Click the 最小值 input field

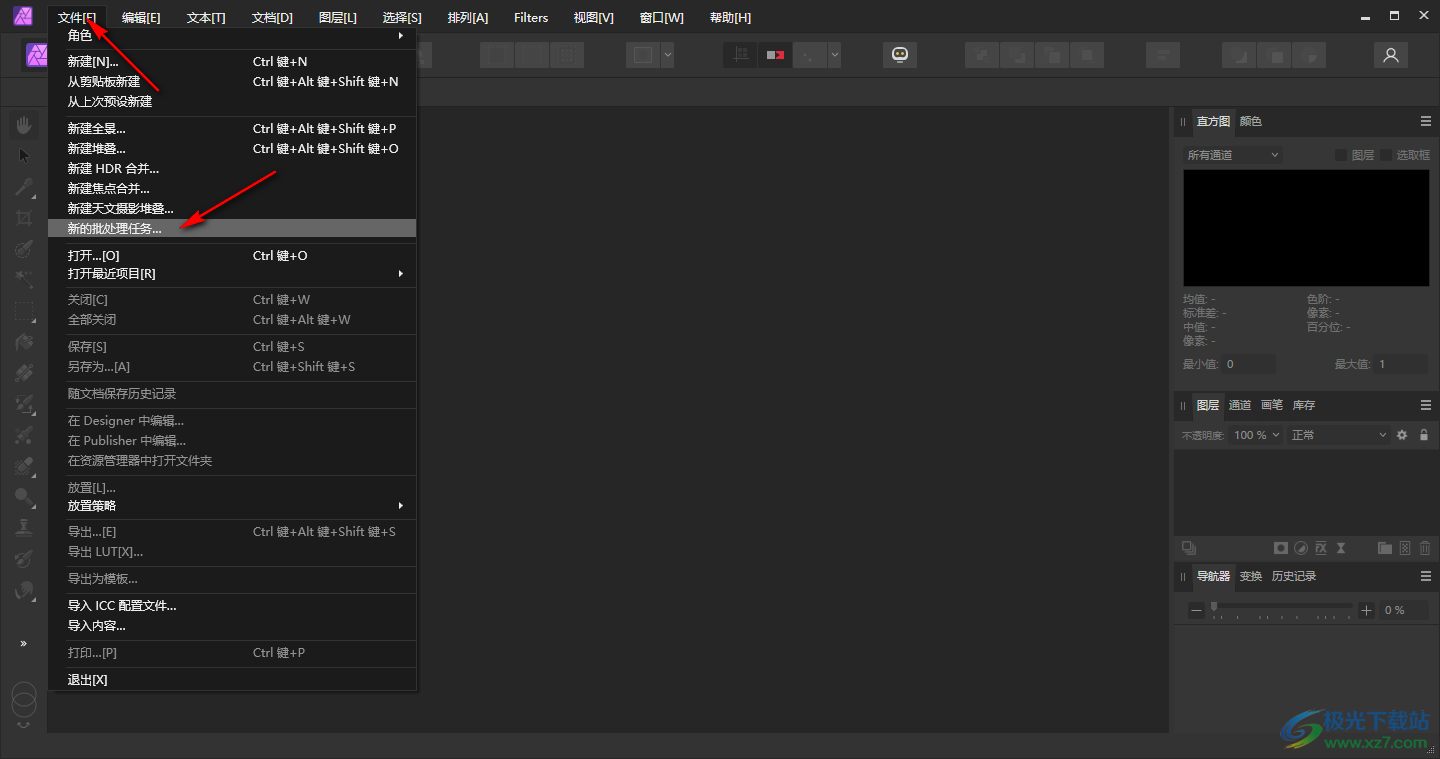click(1248, 364)
